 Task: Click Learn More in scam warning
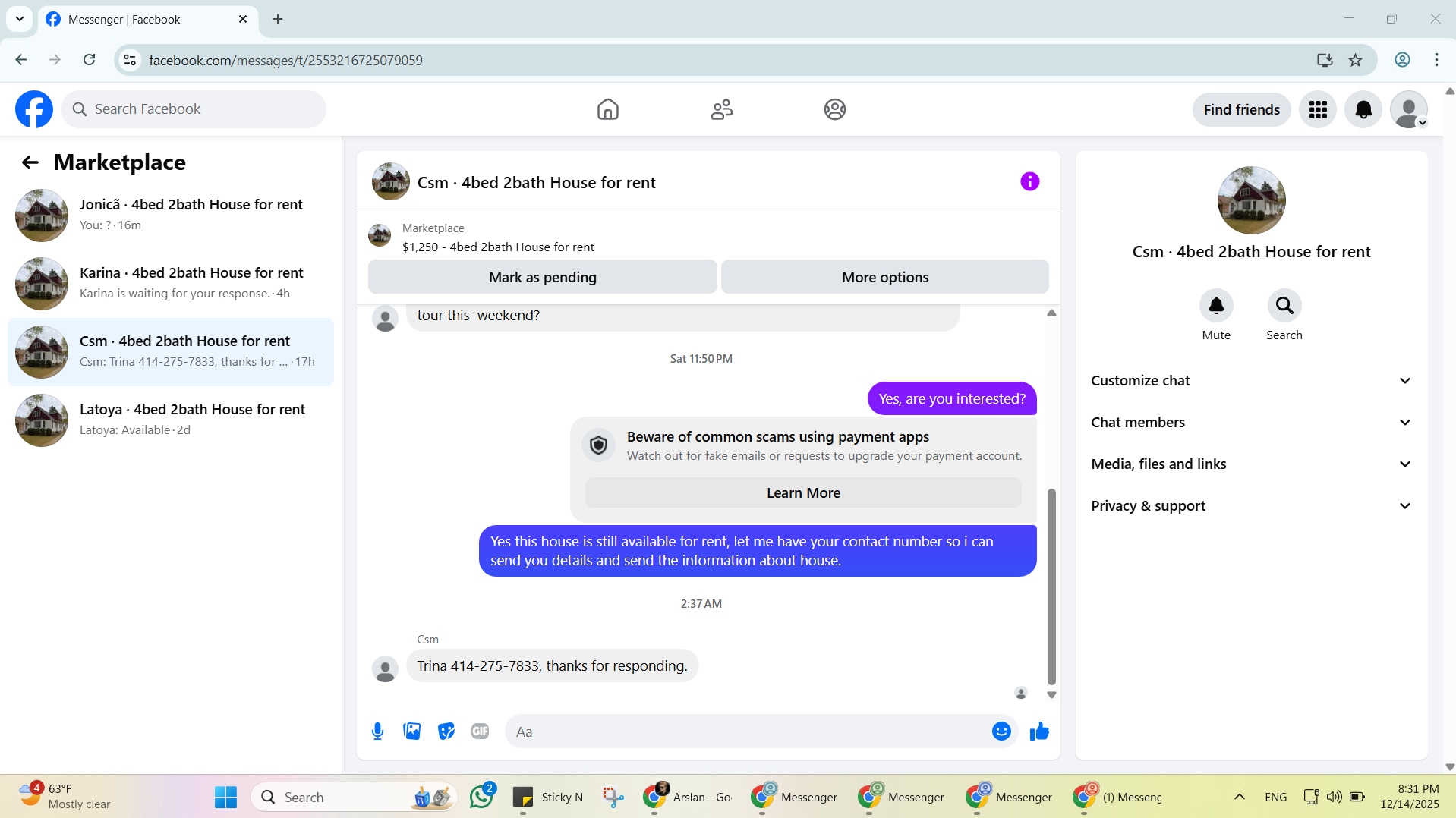pyautogui.click(x=803, y=492)
